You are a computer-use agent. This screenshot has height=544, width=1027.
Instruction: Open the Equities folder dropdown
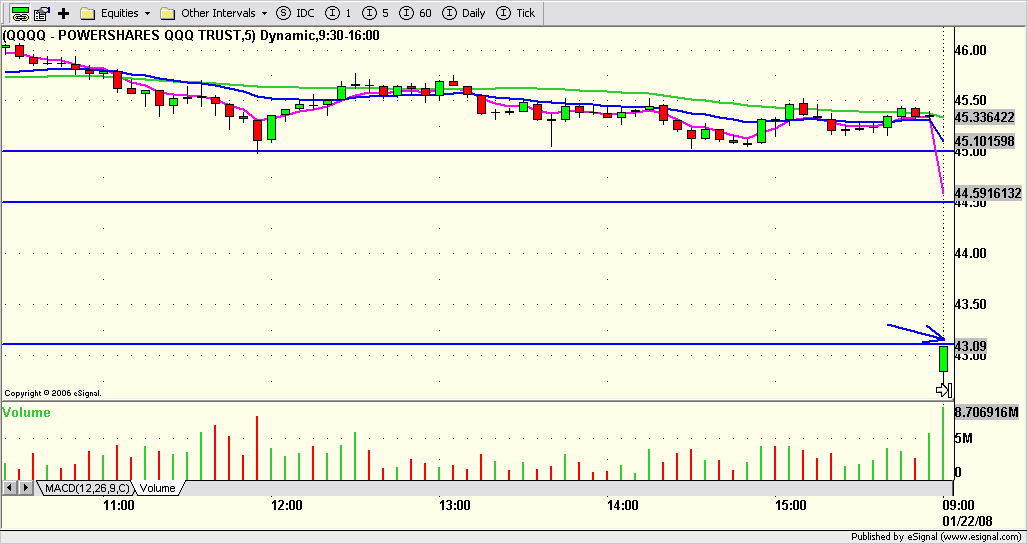point(115,12)
